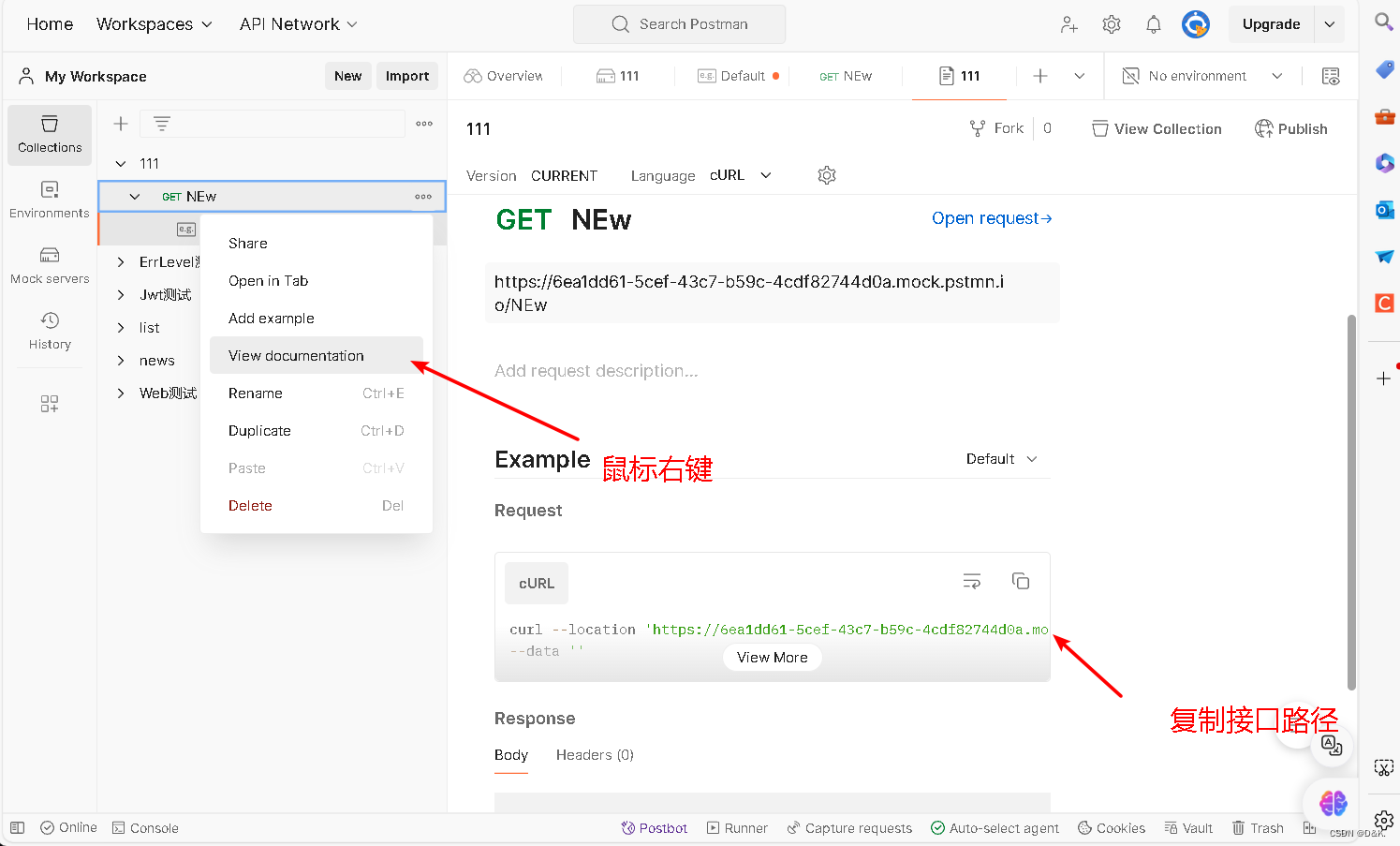Open documentation settings gear icon
The image size is (1400, 846).
(x=827, y=175)
